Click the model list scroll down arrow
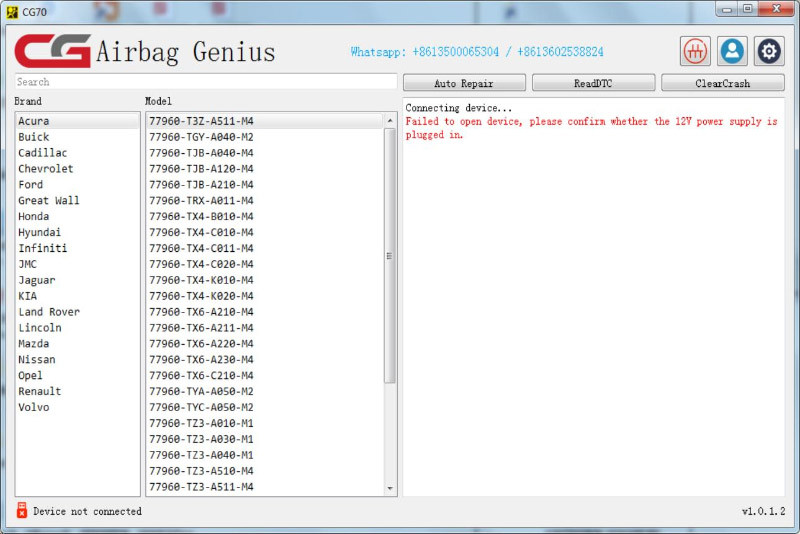 [390, 488]
